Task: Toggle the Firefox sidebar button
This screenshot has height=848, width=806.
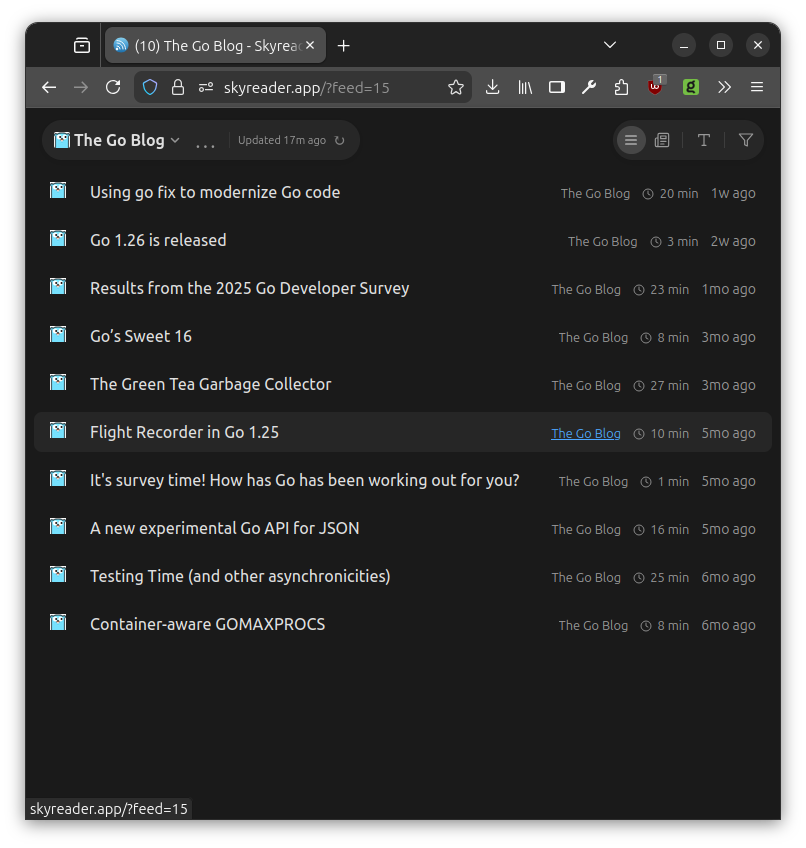Action: point(557,88)
